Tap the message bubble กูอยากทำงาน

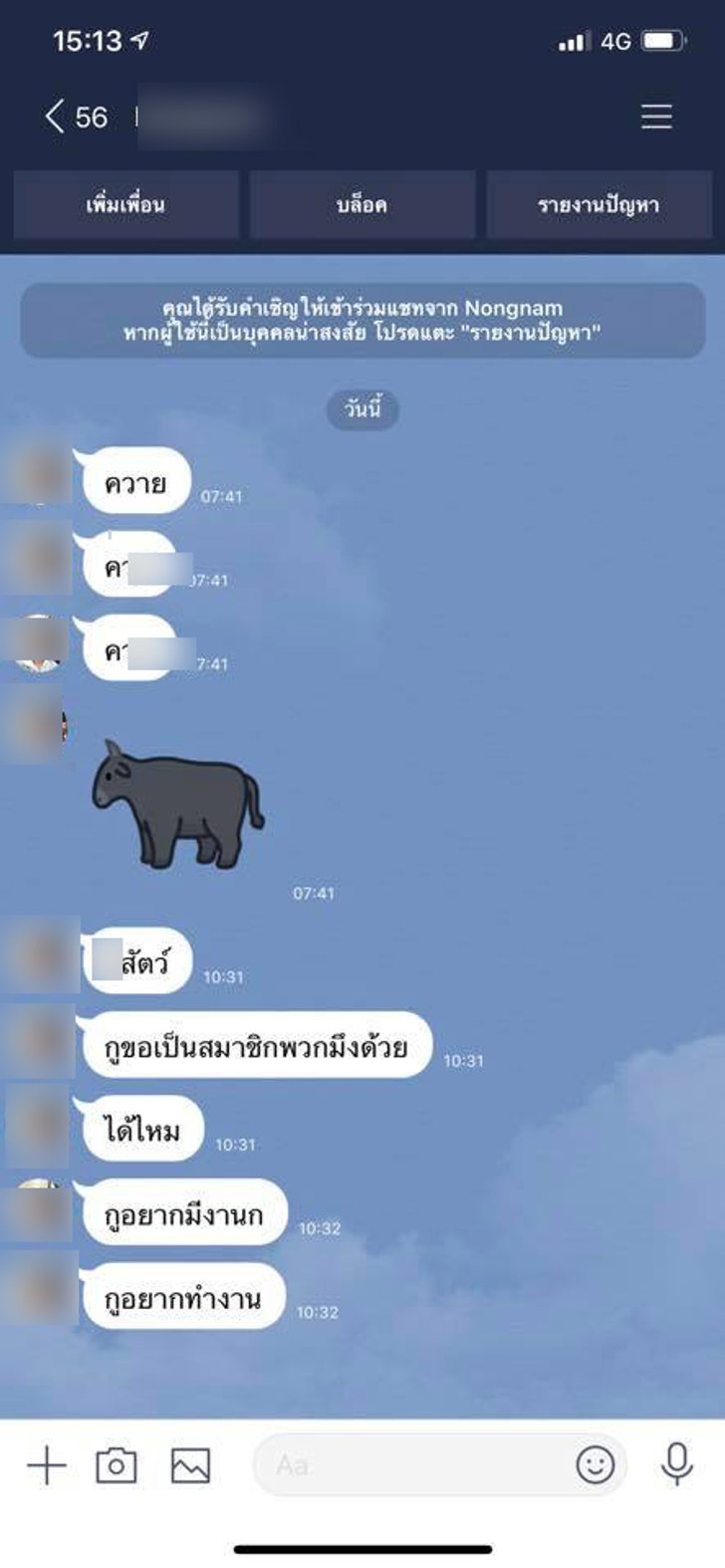[183, 1297]
